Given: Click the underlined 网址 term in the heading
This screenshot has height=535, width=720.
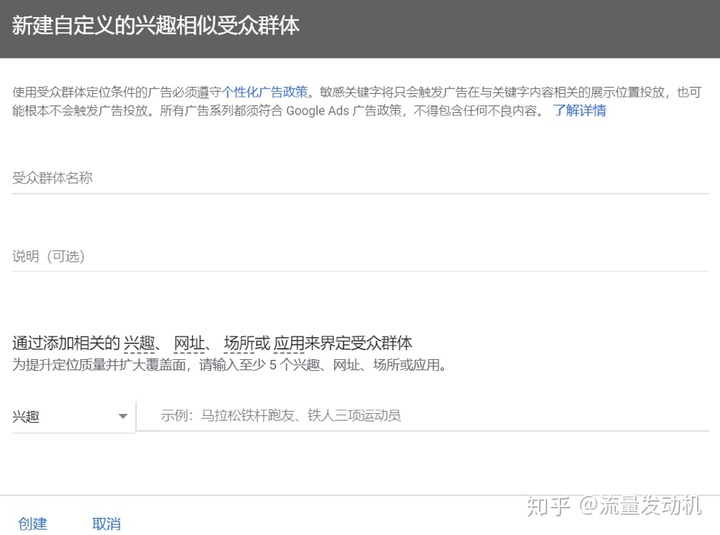Looking at the screenshot, I should [189, 344].
